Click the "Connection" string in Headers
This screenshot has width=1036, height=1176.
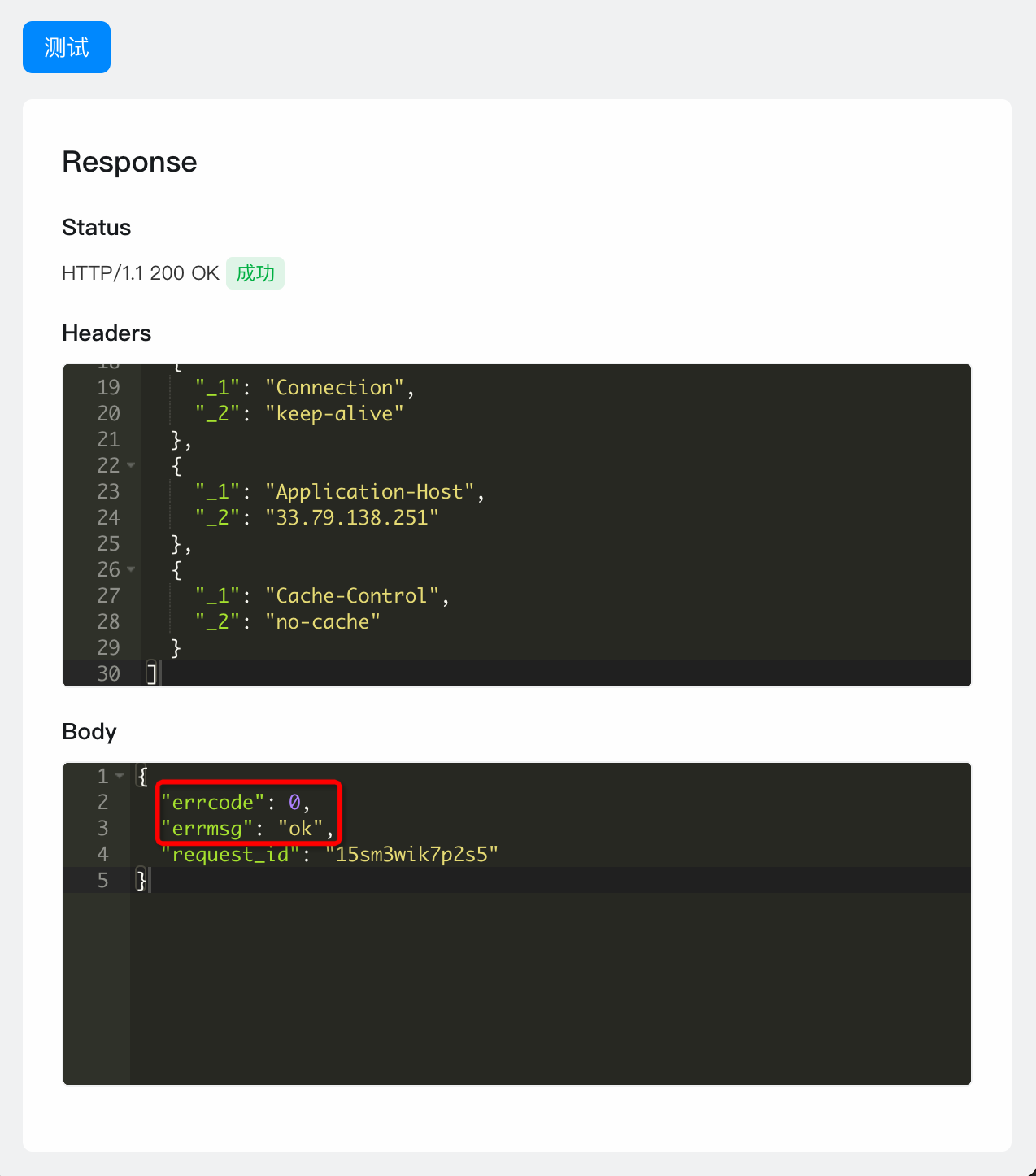(x=334, y=388)
